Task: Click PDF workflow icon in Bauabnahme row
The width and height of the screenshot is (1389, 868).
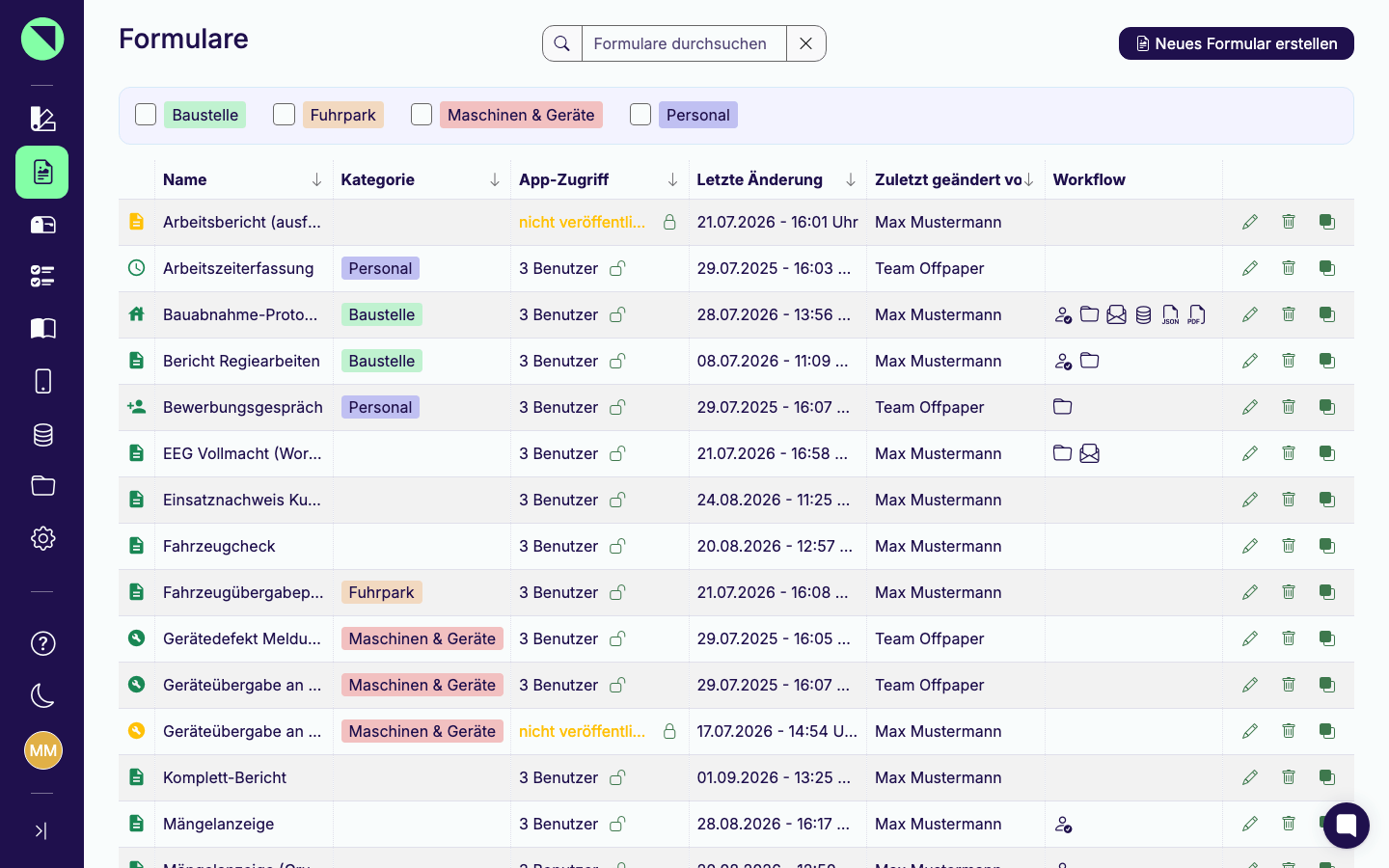Action: pos(1197,314)
